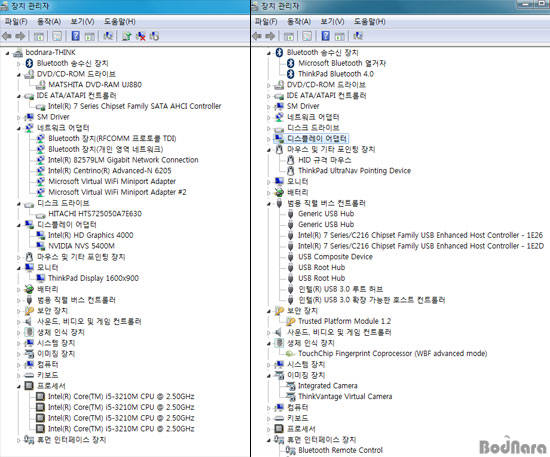550x457 pixels.
Task: Click the Update driver software toolbar icon
Action: [x=127, y=36]
